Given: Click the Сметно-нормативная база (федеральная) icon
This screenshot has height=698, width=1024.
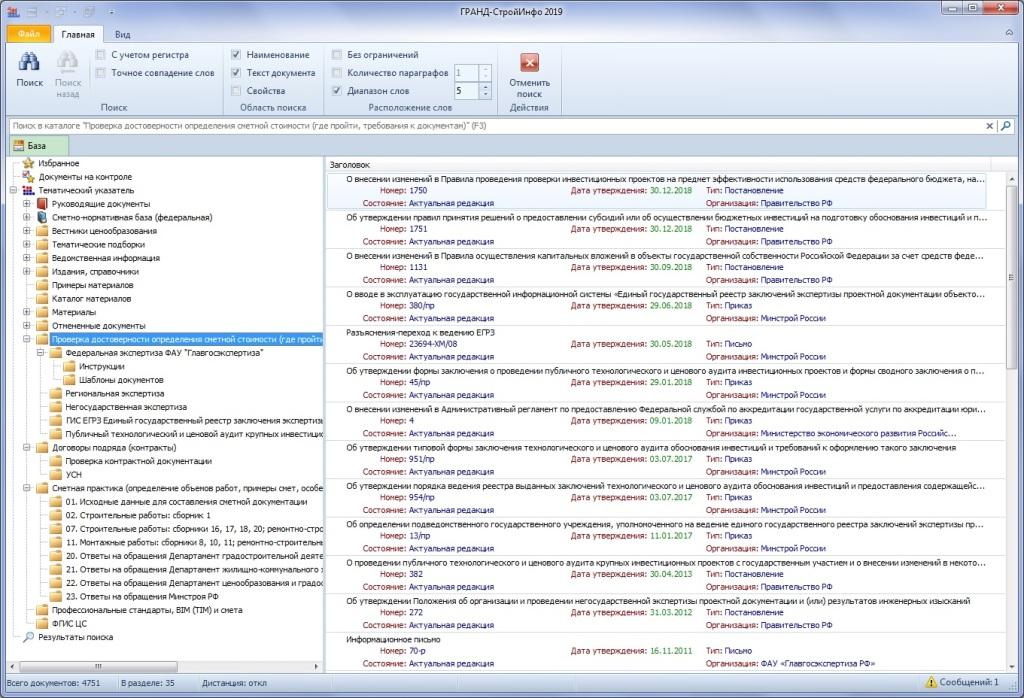Looking at the screenshot, I should click(42, 217).
